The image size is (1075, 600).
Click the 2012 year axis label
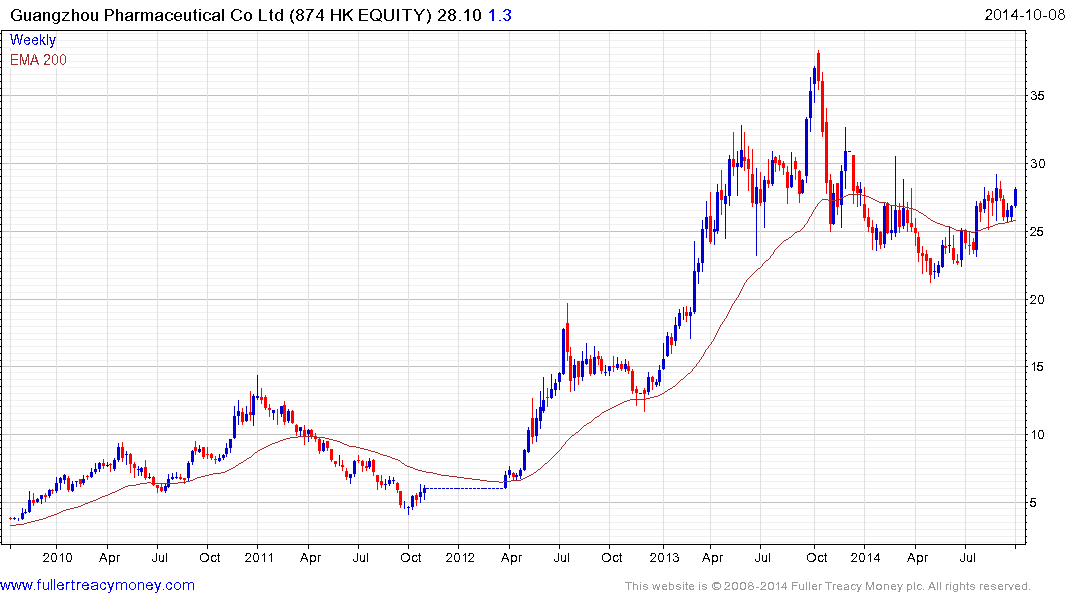point(460,557)
